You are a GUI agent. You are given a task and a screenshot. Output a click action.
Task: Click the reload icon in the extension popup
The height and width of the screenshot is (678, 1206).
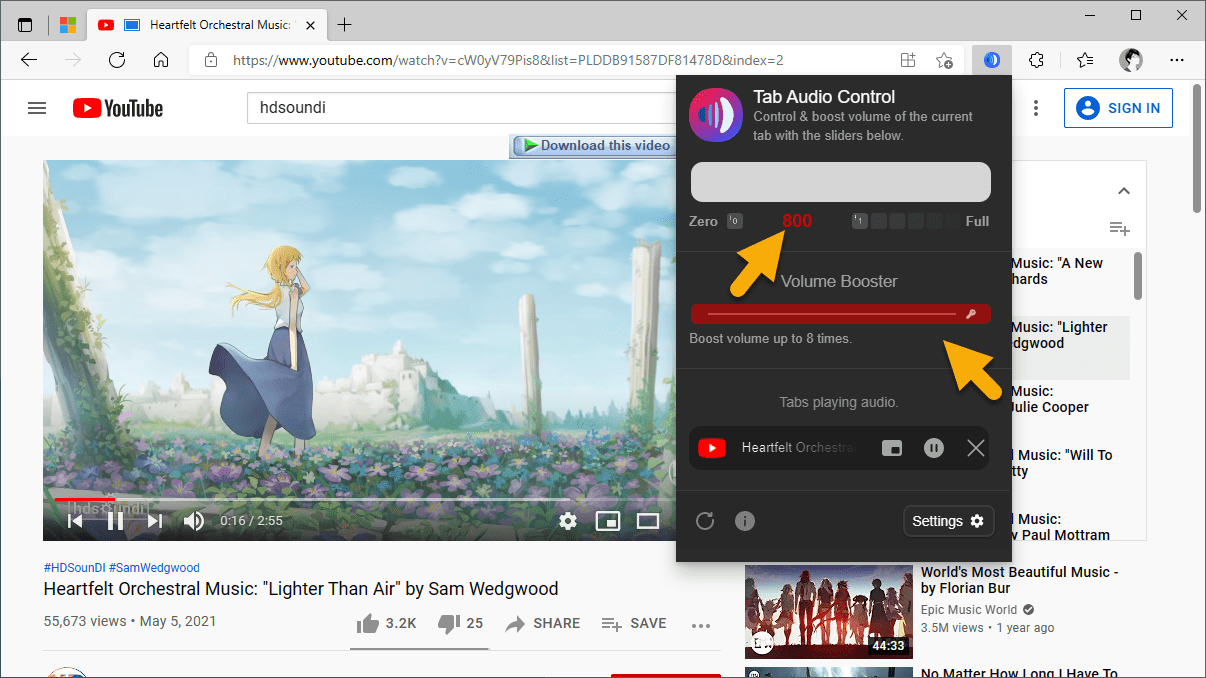pyautogui.click(x=705, y=521)
